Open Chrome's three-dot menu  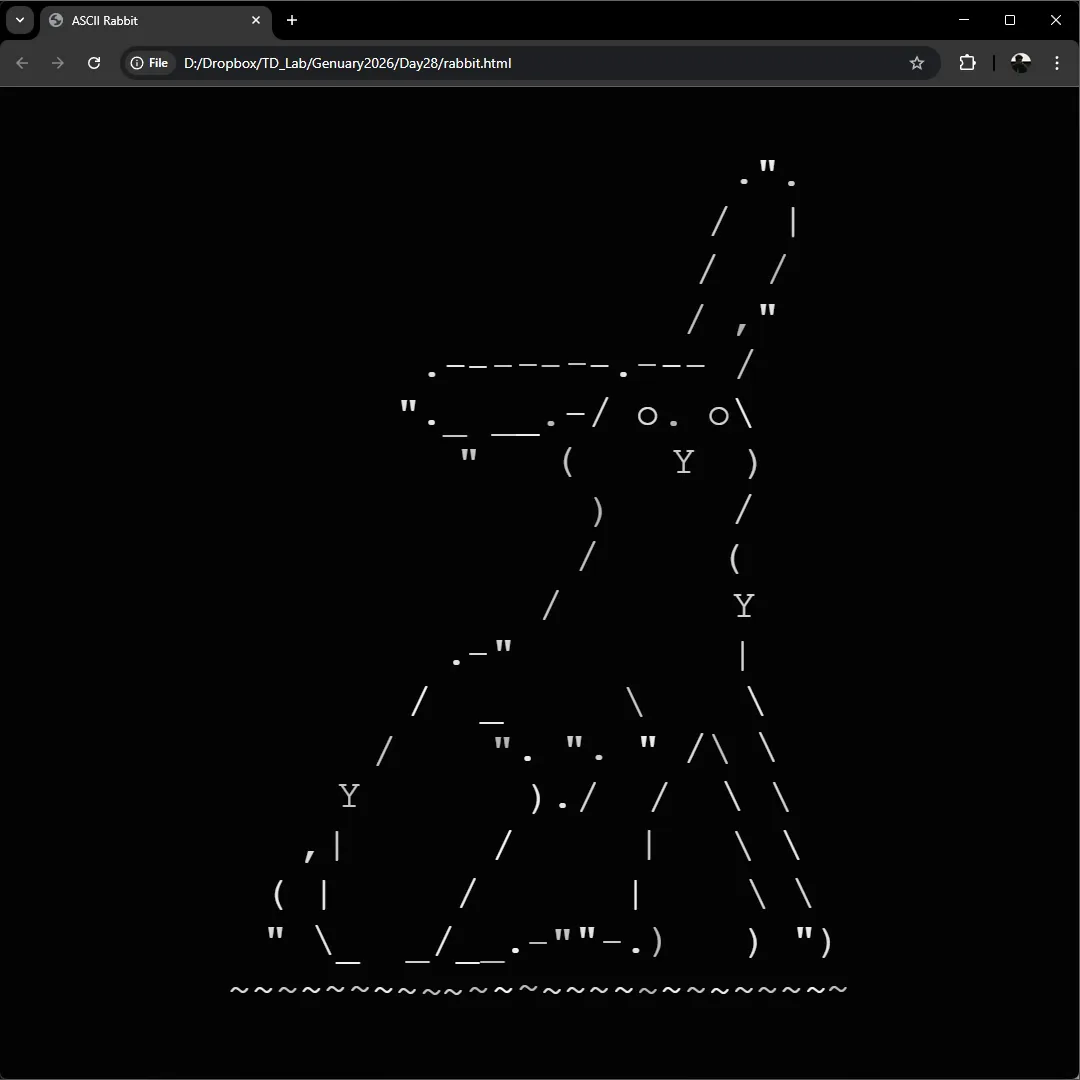1057,63
